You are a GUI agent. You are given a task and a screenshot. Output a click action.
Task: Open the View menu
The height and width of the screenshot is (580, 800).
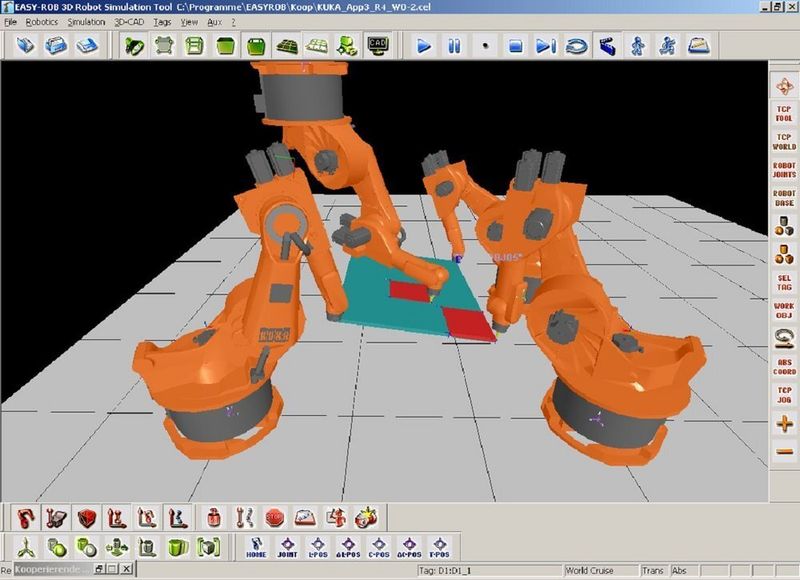click(189, 22)
